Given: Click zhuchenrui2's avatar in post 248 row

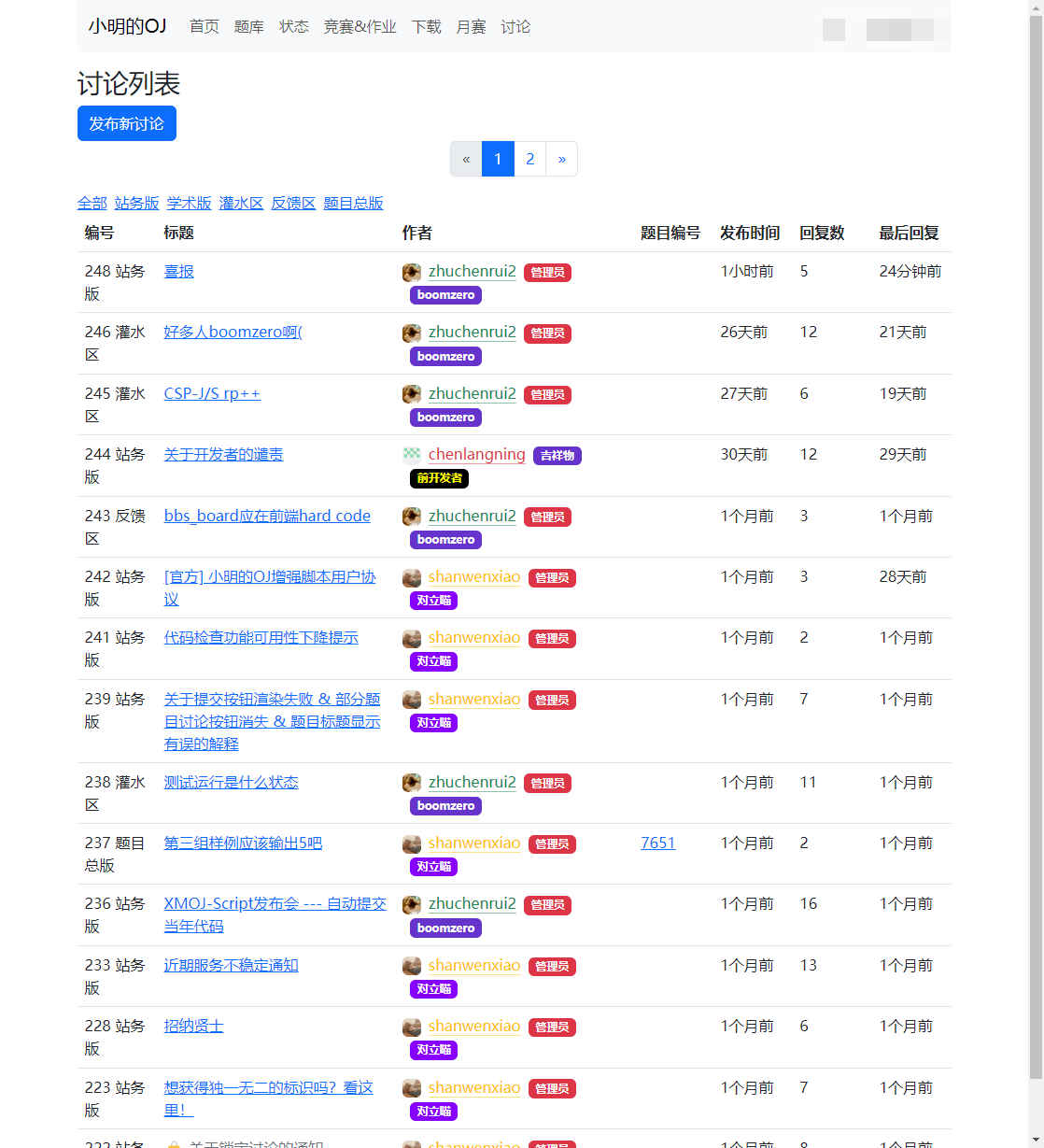Looking at the screenshot, I should tap(412, 273).
